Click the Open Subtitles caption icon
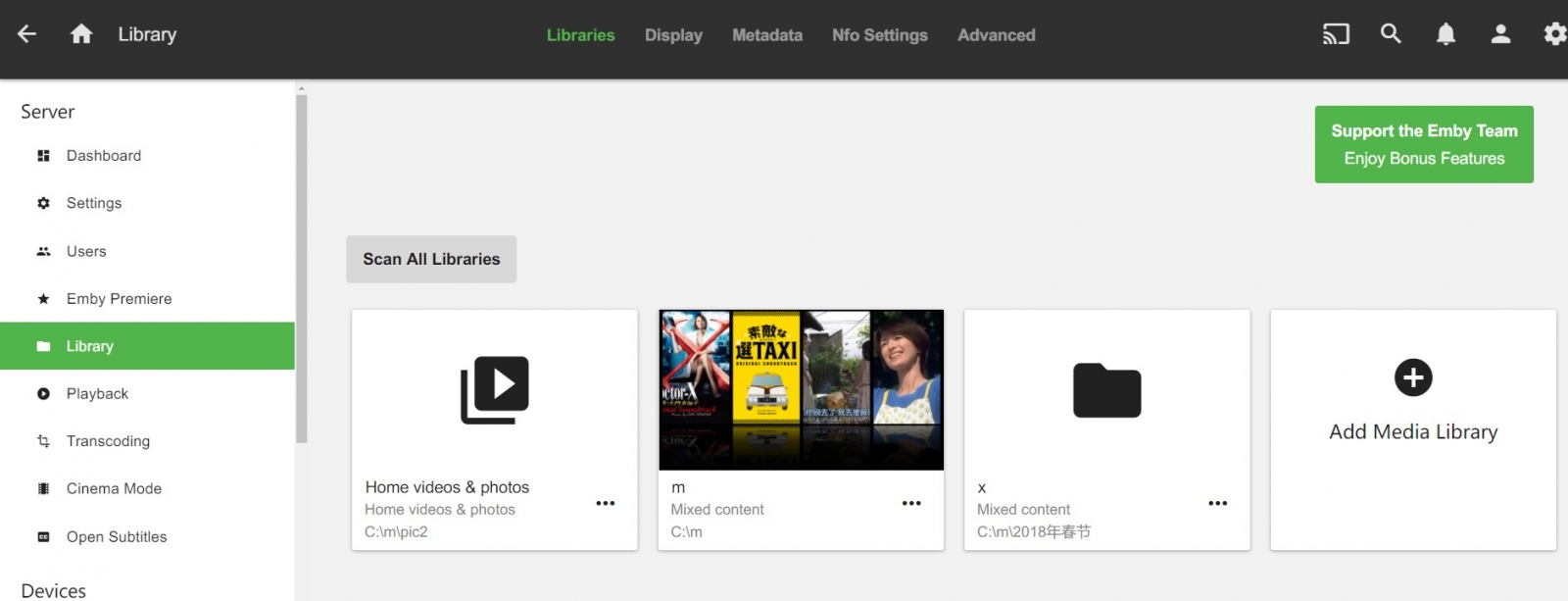The height and width of the screenshot is (601, 1568). pyautogui.click(x=43, y=536)
